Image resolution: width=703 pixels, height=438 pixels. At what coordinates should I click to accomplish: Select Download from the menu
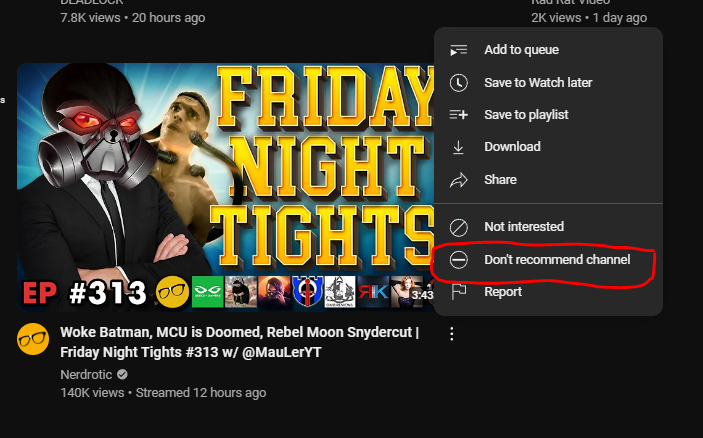548,147
